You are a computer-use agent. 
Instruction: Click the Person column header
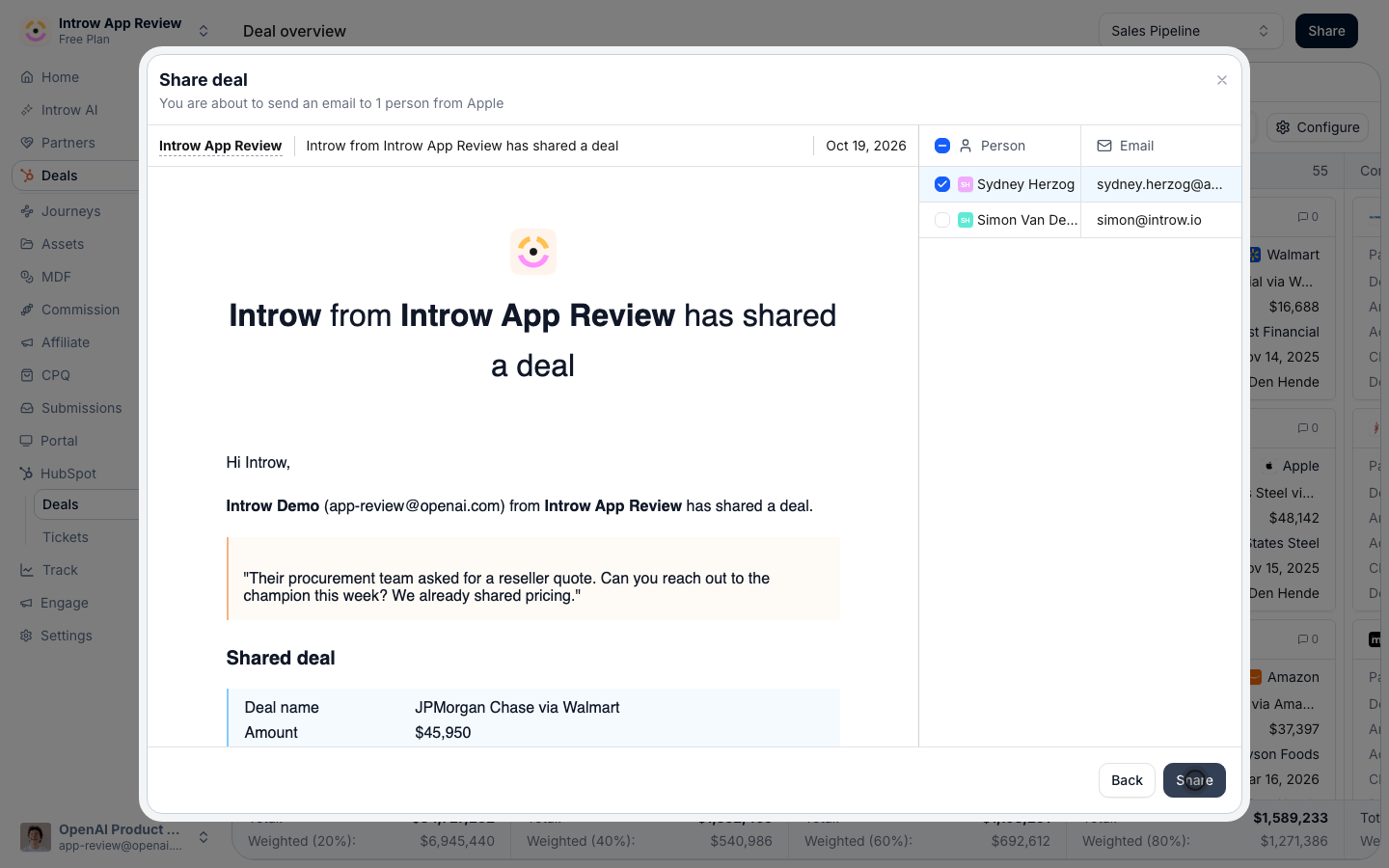tap(1002, 146)
